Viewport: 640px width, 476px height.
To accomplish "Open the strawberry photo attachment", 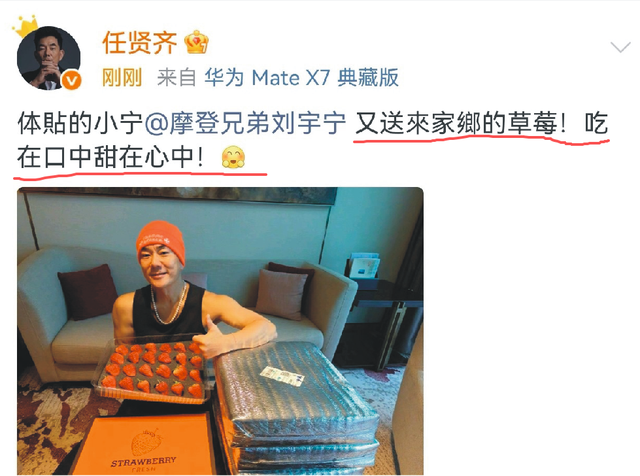I will coord(220,331).
